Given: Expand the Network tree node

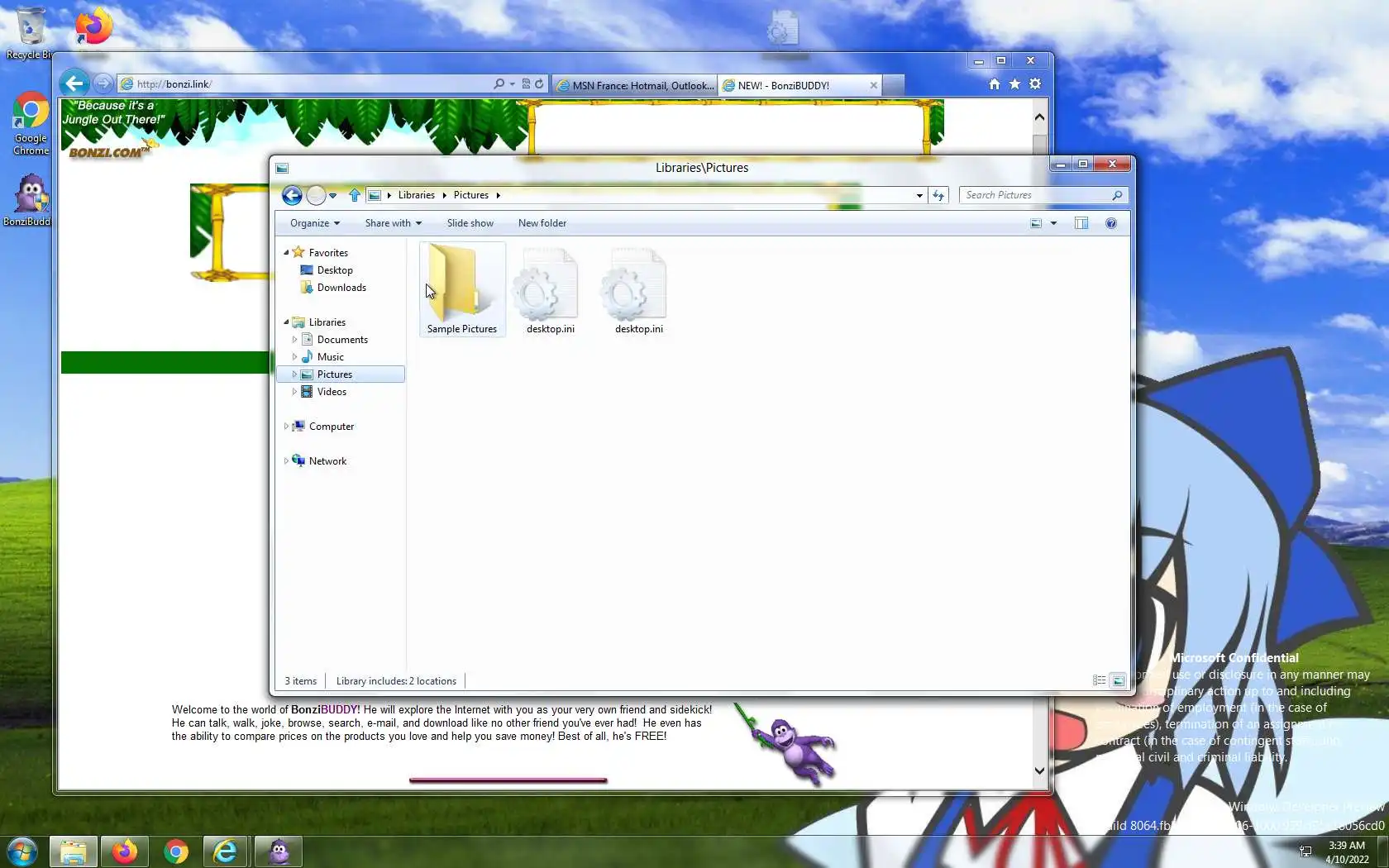Looking at the screenshot, I should [x=286, y=460].
